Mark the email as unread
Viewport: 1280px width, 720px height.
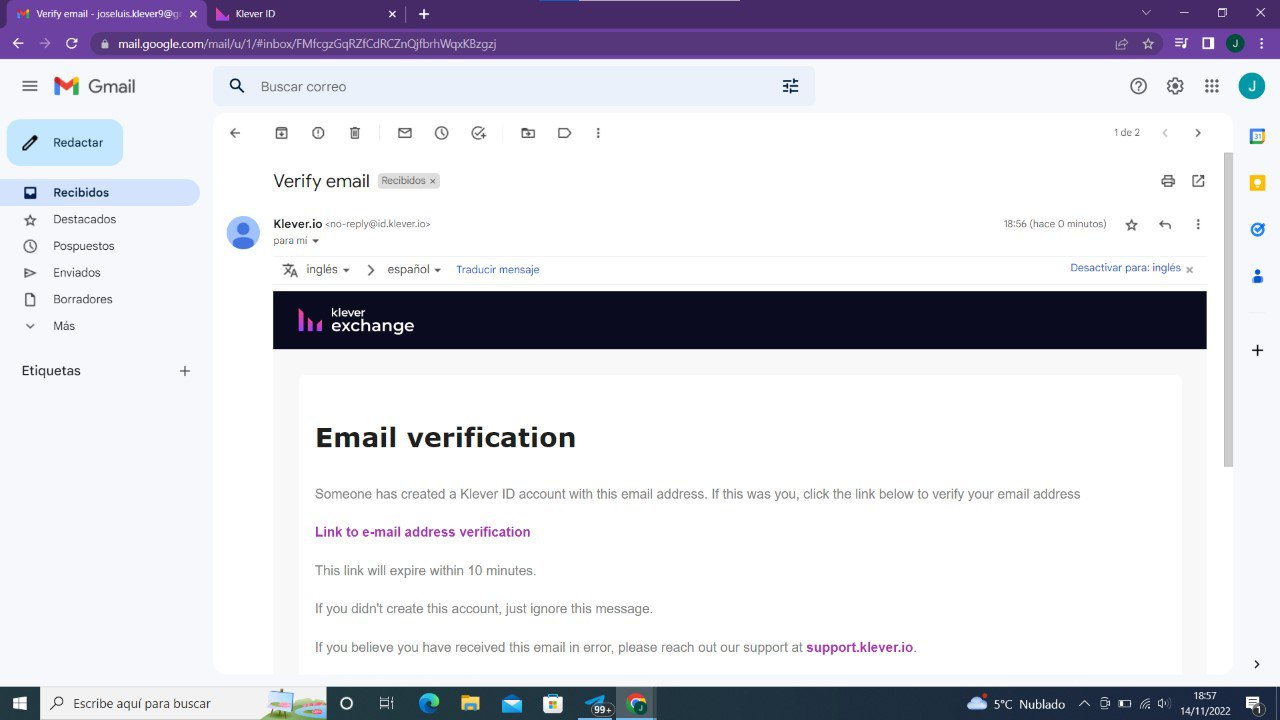(405, 133)
